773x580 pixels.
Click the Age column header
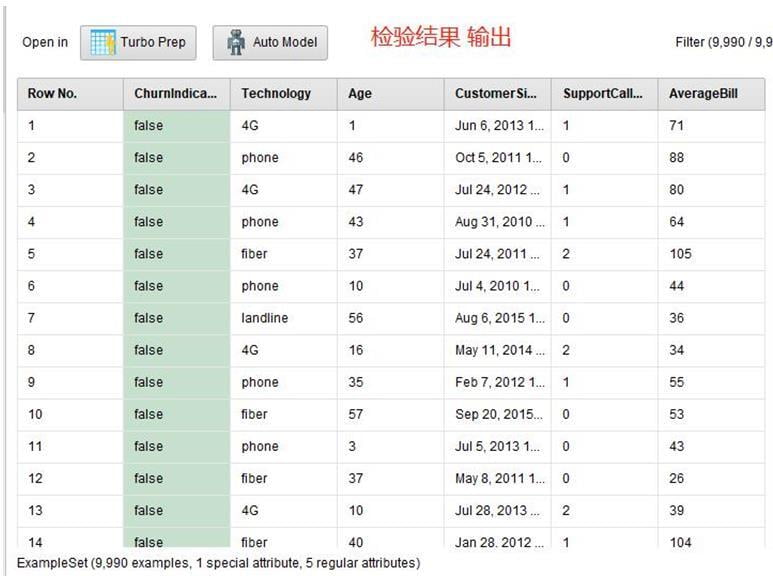click(360, 94)
